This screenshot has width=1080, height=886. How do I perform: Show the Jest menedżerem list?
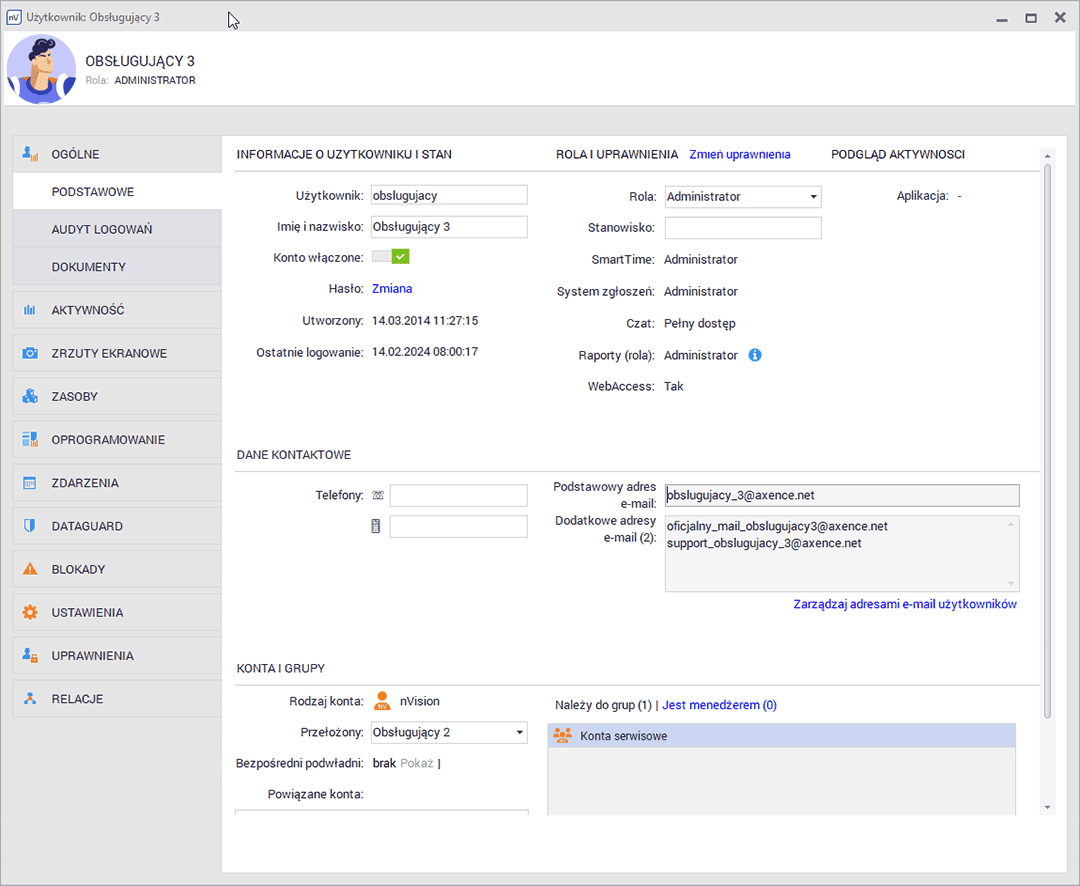click(x=719, y=705)
